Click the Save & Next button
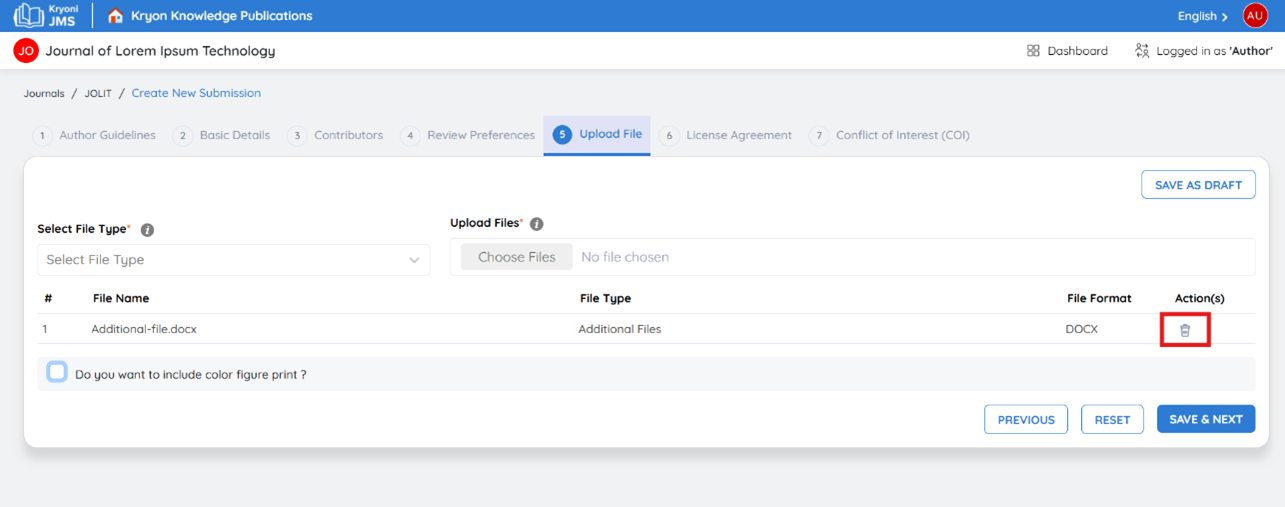Screen dimensions: 1285x507 (x=1206, y=420)
